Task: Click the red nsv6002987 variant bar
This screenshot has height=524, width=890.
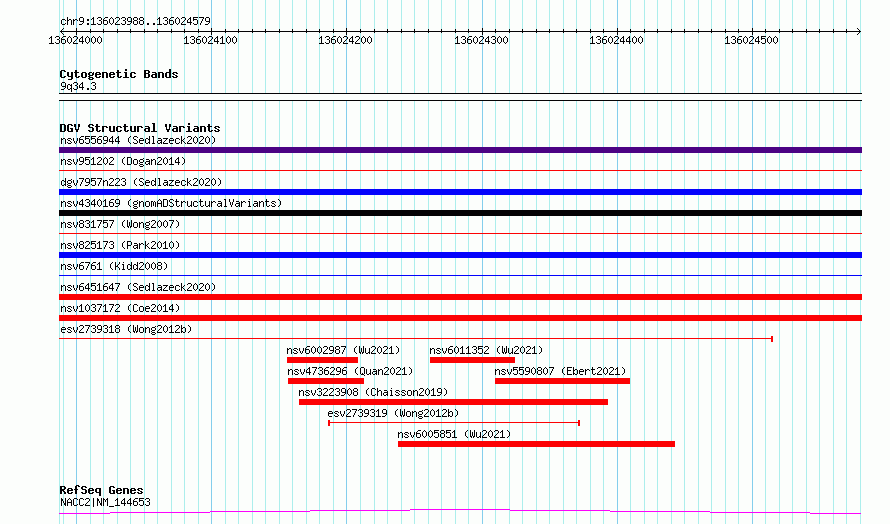Action: click(x=322, y=360)
